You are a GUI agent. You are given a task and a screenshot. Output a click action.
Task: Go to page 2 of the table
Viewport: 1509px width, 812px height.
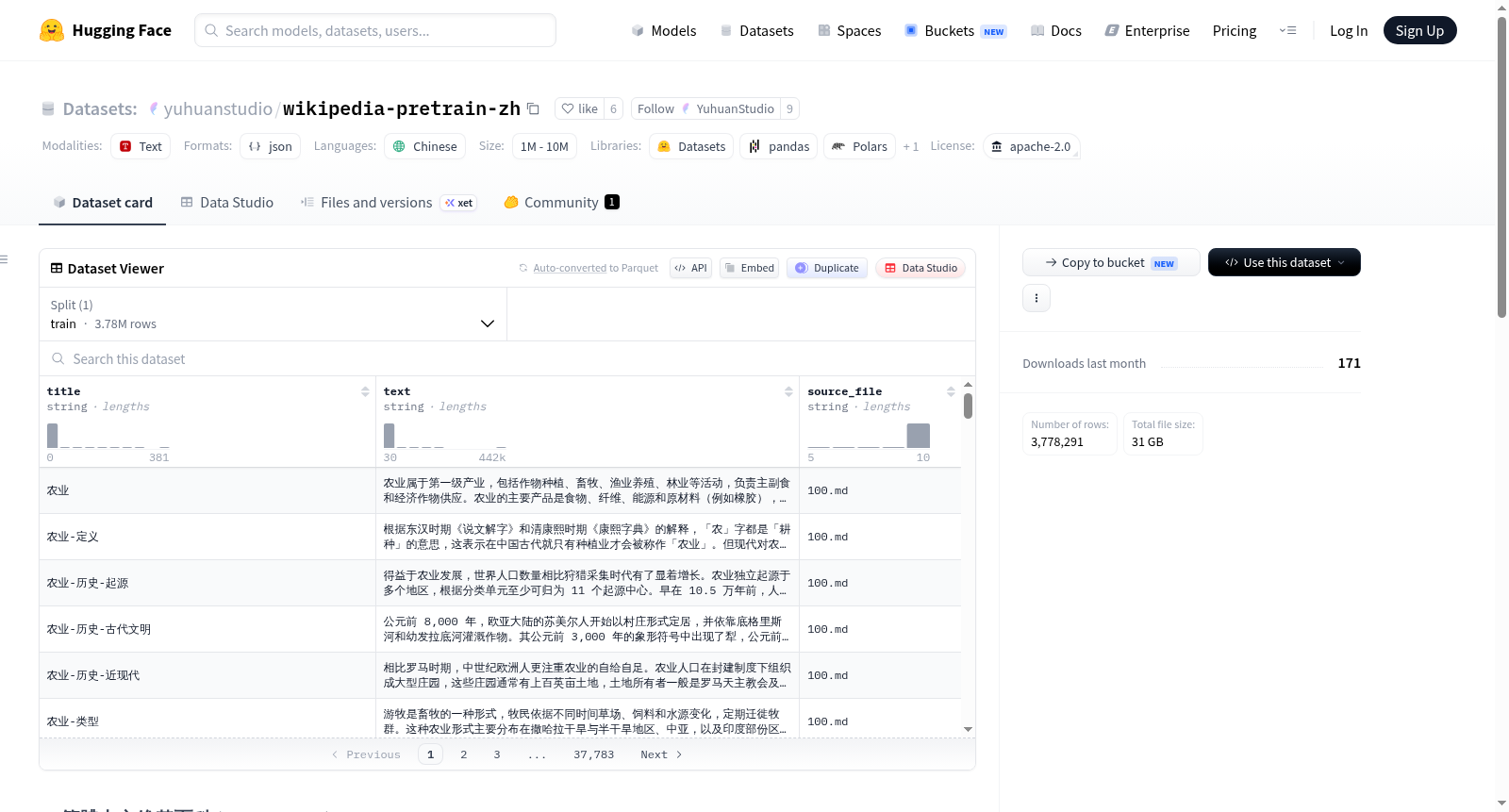click(x=464, y=754)
